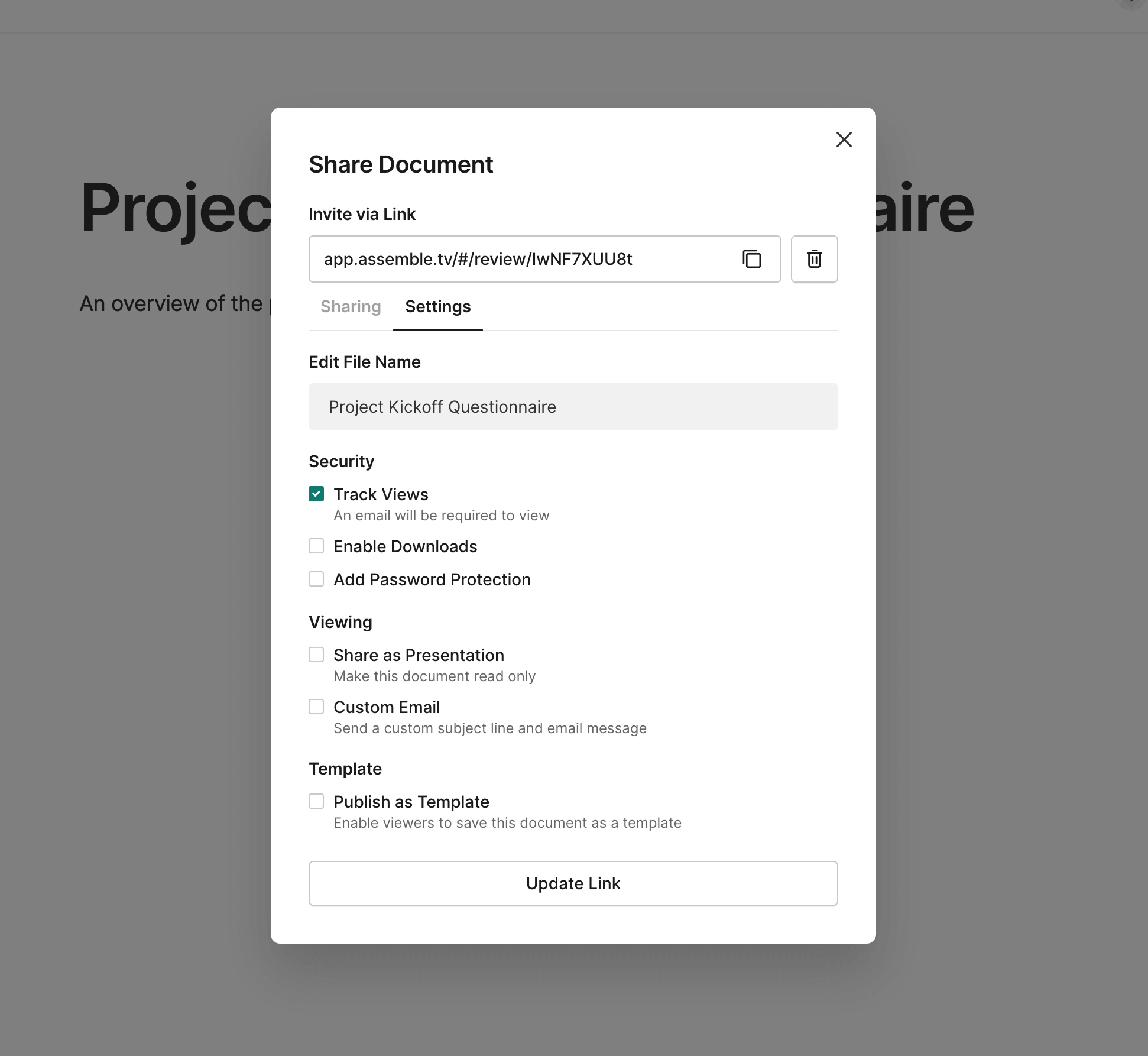1148x1056 pixels.
Task: Enable Downloads checkbox
Action: click(x=316, y=546)
